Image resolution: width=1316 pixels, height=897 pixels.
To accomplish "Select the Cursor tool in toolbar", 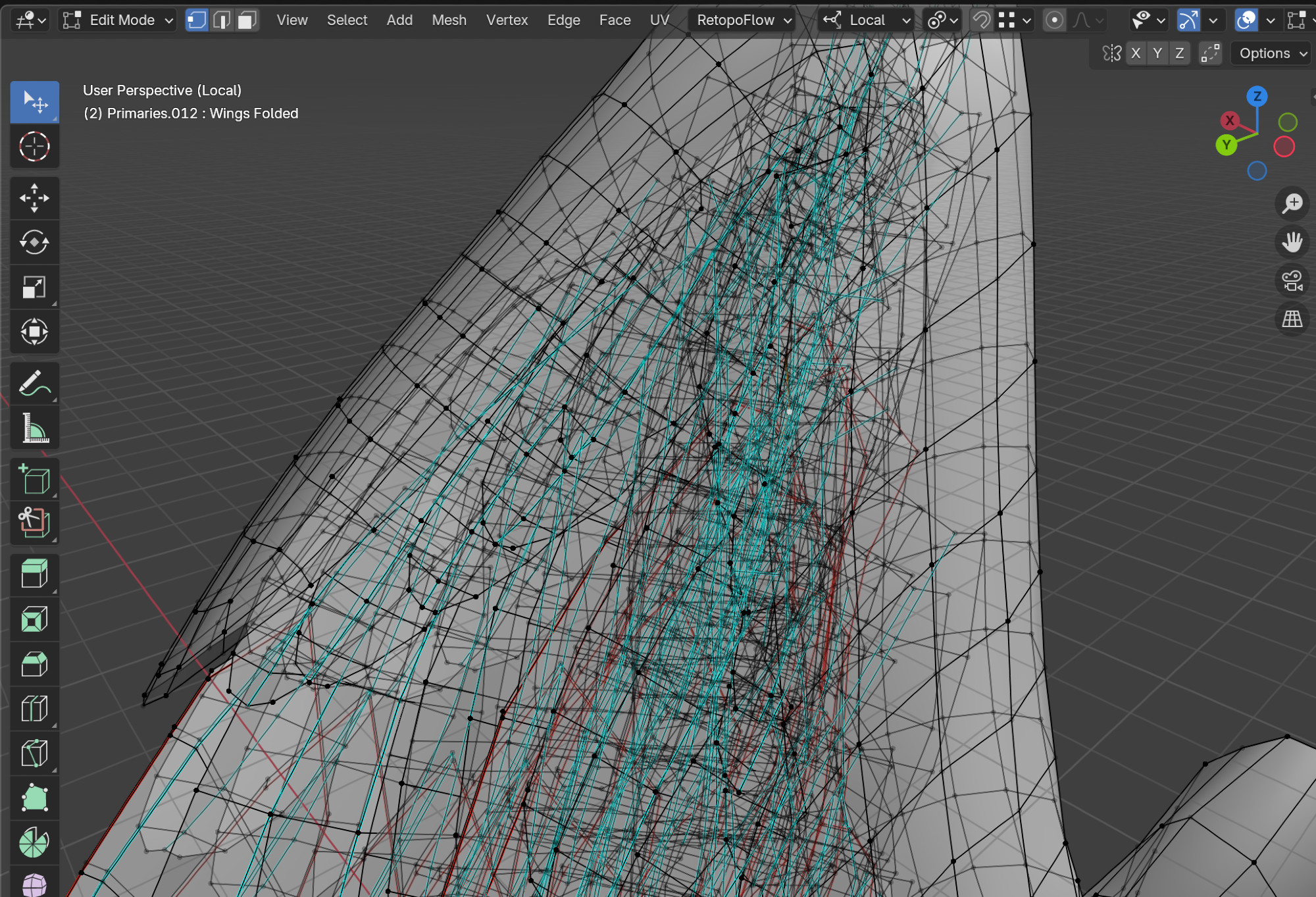I will 34,146.
